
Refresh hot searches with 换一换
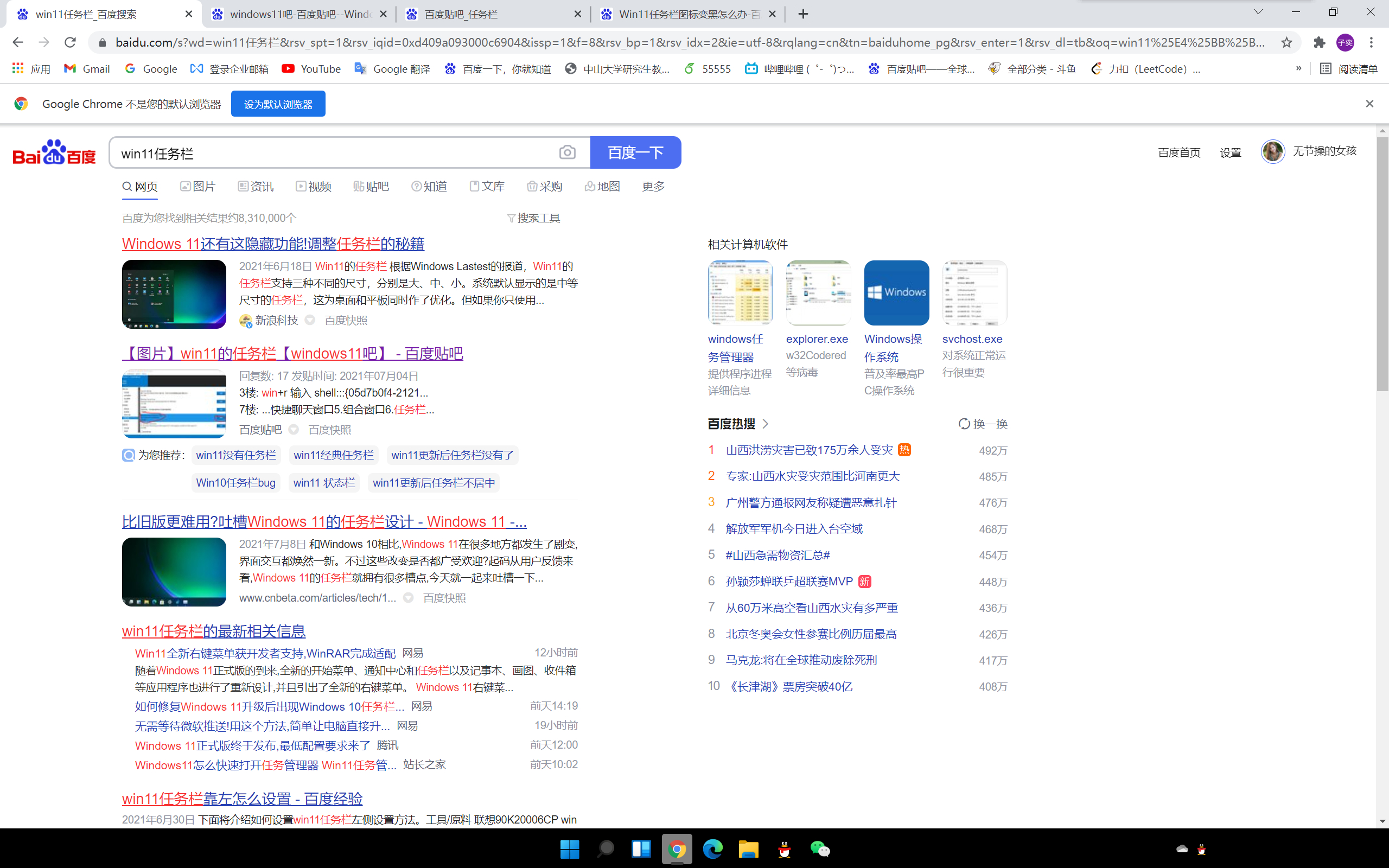pos(983,424)
